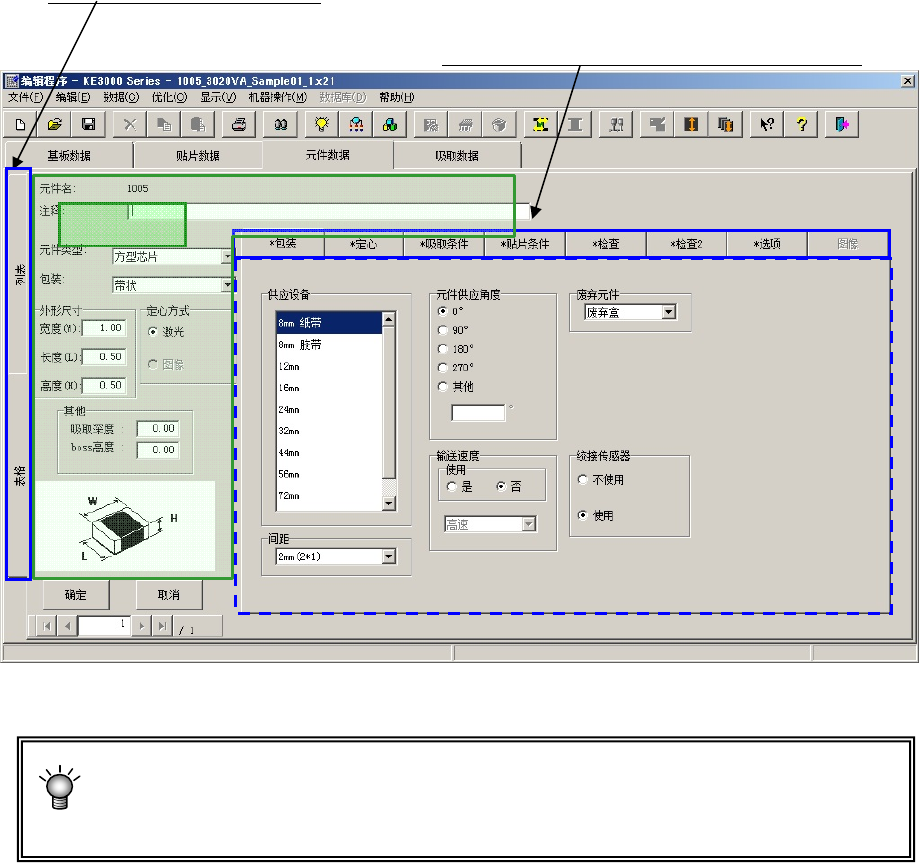The height and width of the screenshot is (863, 919).
Task: Save program with the floppy disk icon
Action: click(89, 124)
